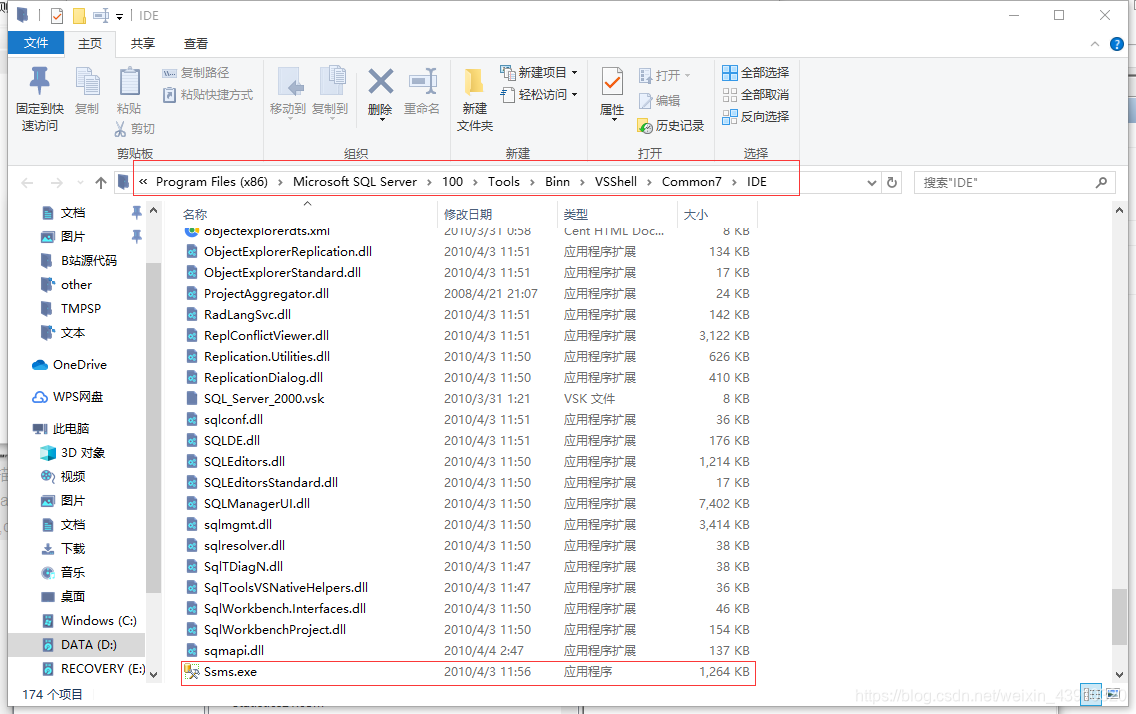The width and height of the screenshot is (1136, 714).
Task: Select DATA (D:) drive in the sidebar
Action: (77, 644)
